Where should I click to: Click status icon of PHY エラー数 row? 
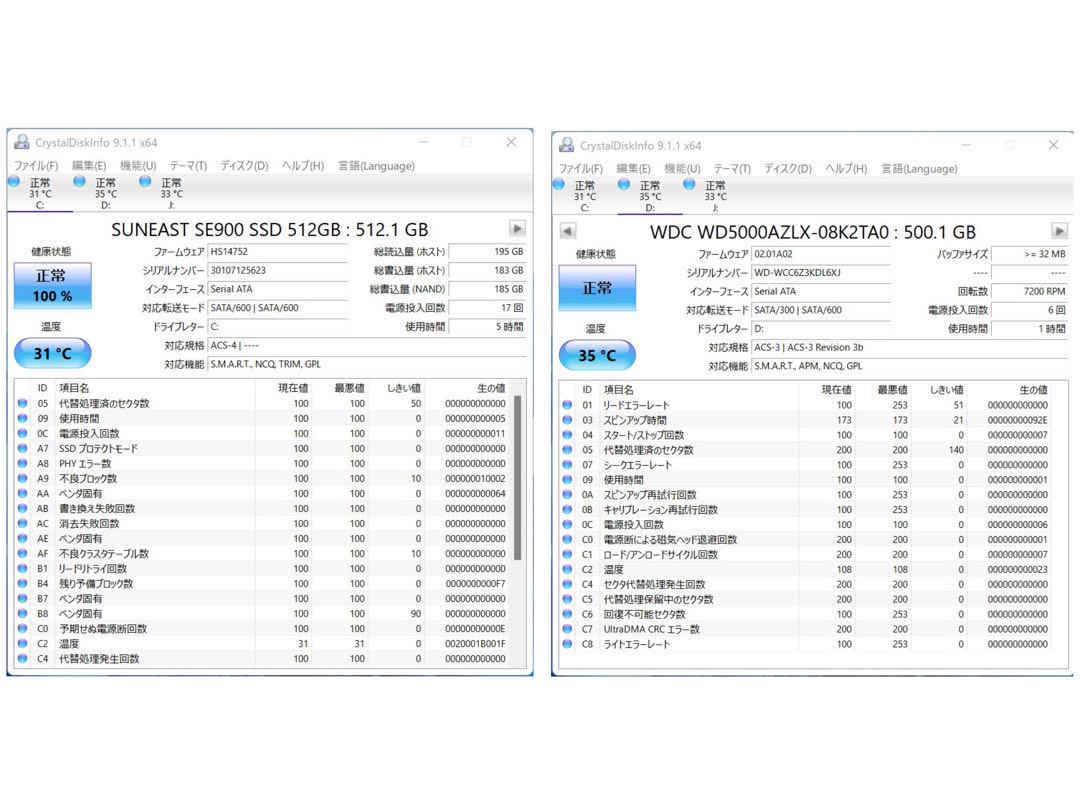(23, 464)
